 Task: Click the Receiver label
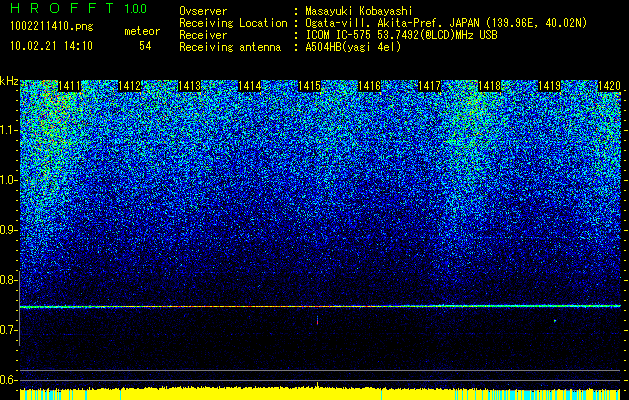[203, 35]
